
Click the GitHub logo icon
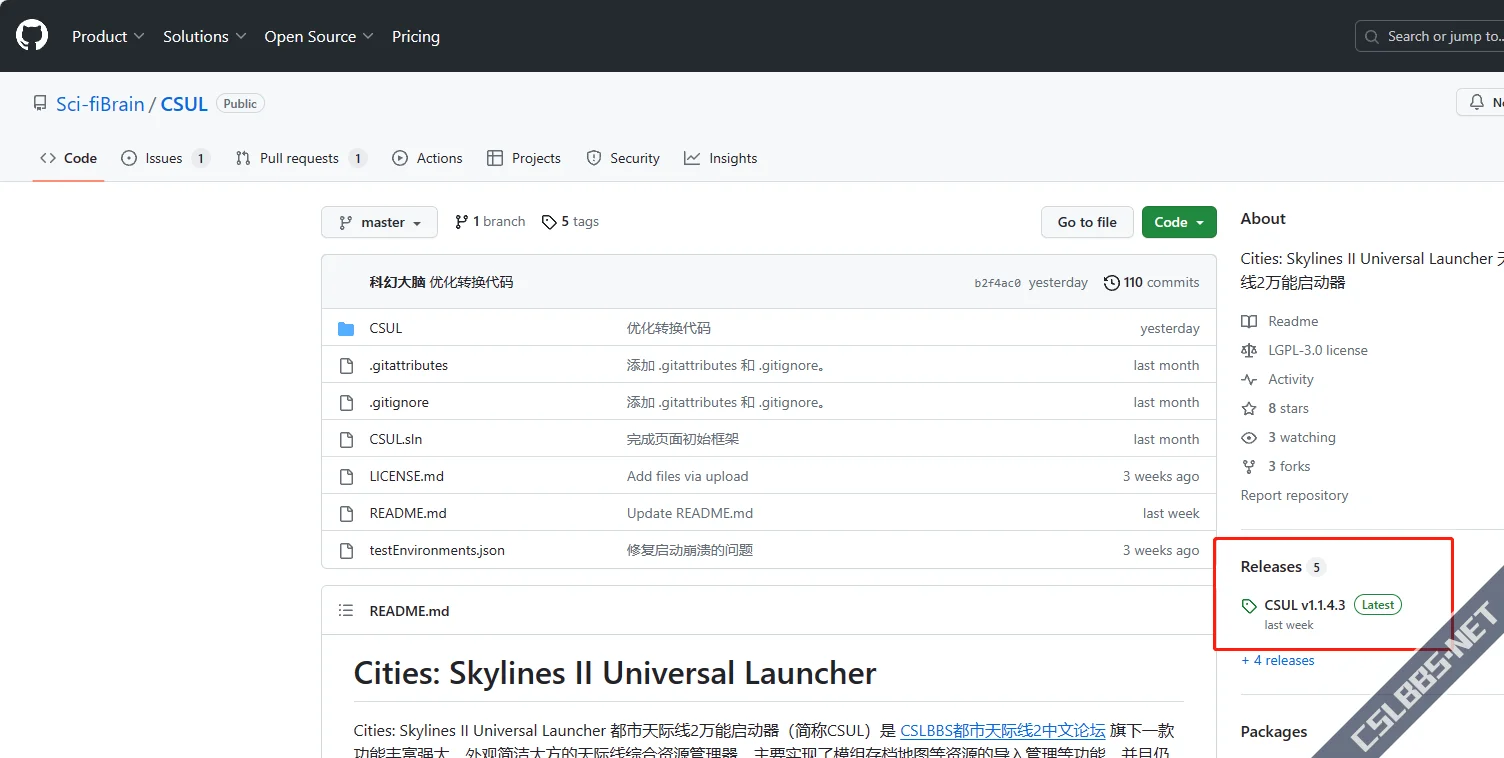[32, 36]
